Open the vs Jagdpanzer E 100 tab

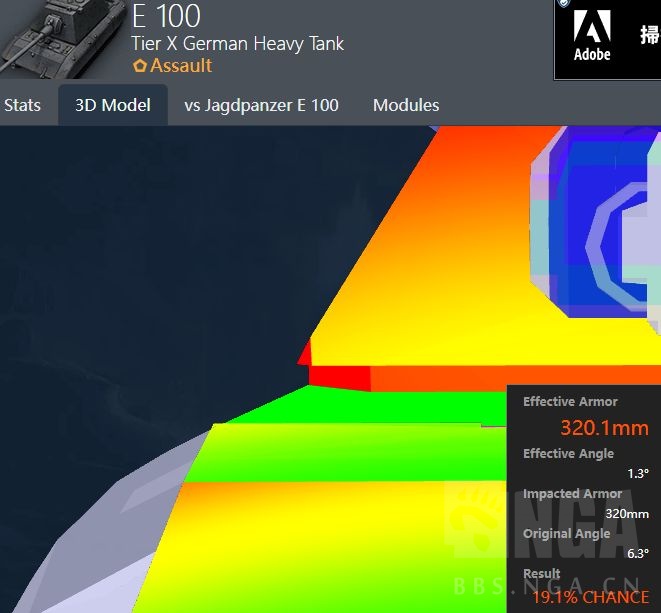(x=261, y=105)
